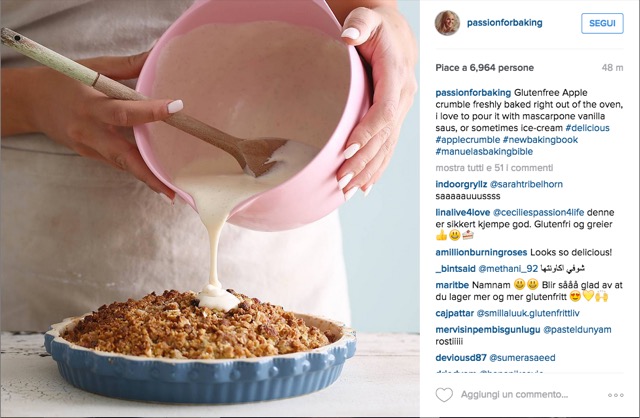This screenshot has width=640, height=418.
Task: Open the #applecrumble hashtag
Action: [467, 140]
